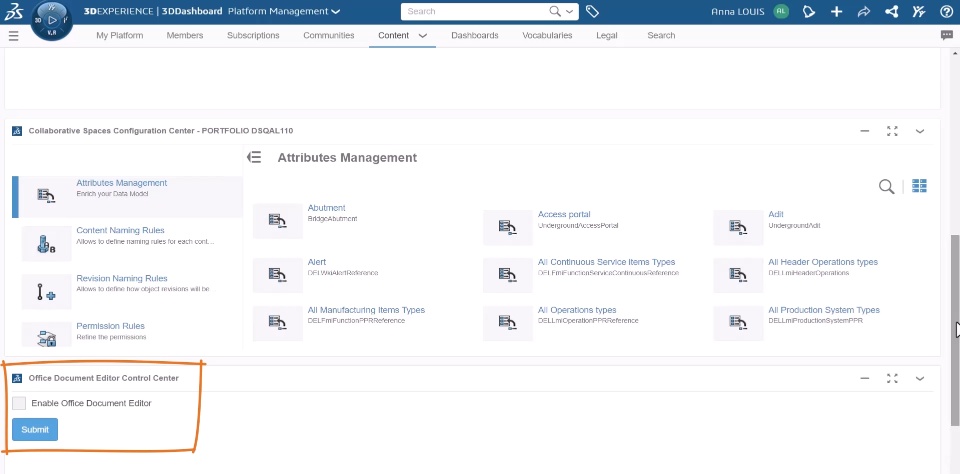Open All Continuous Service Items Types

coord(606,262)
